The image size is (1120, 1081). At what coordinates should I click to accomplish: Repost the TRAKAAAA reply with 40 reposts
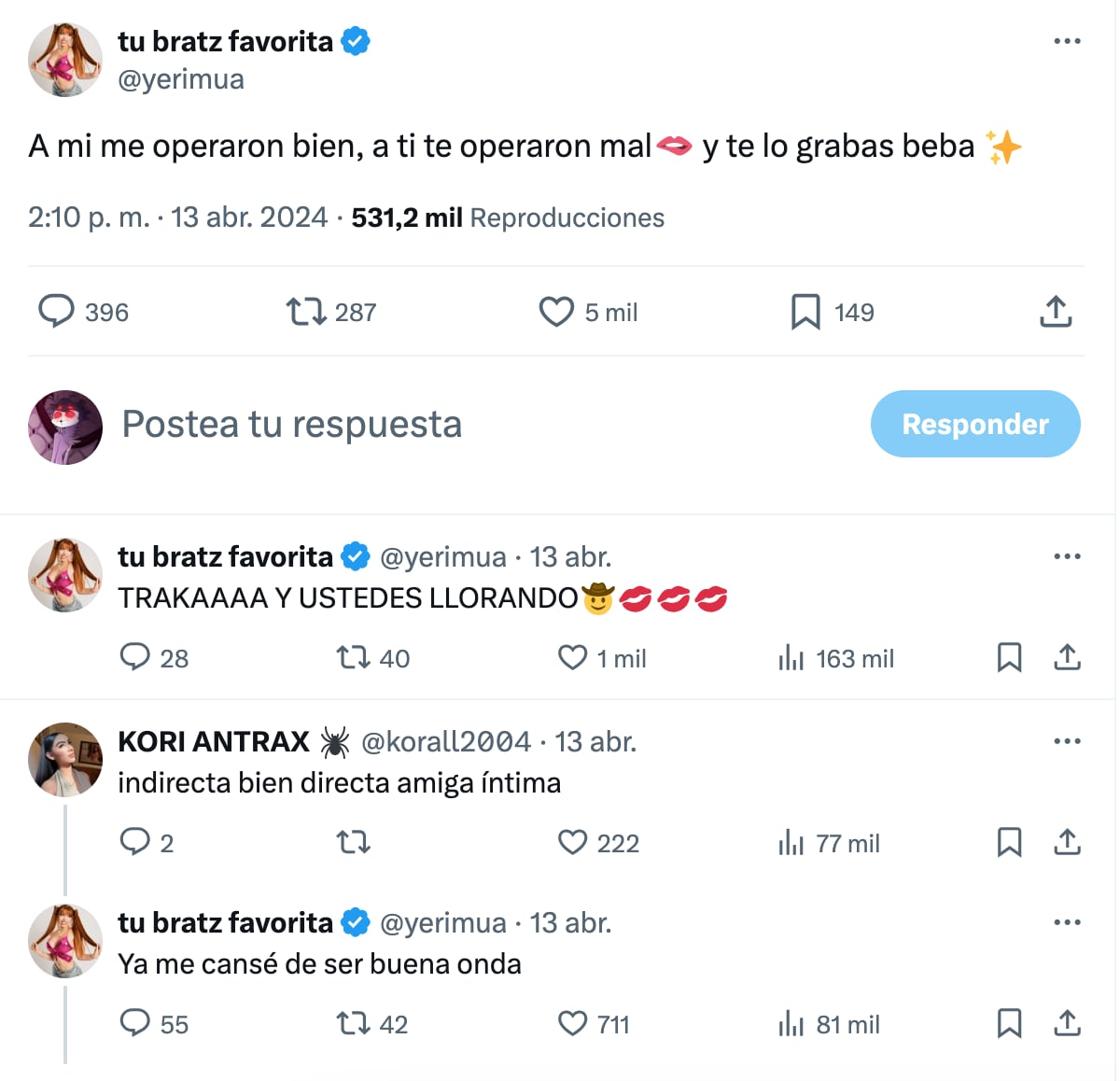coord(354,658)
